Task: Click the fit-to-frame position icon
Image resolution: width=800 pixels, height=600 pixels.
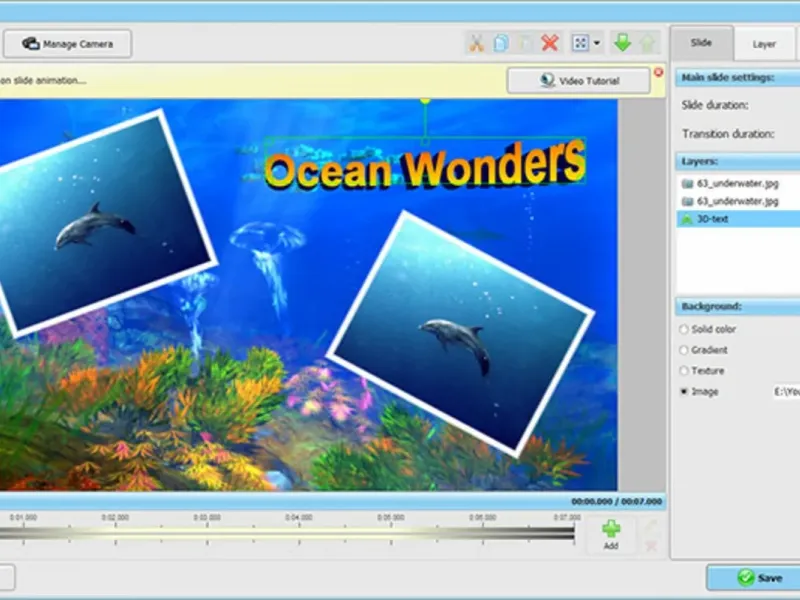Action: (x=580, y=43)
